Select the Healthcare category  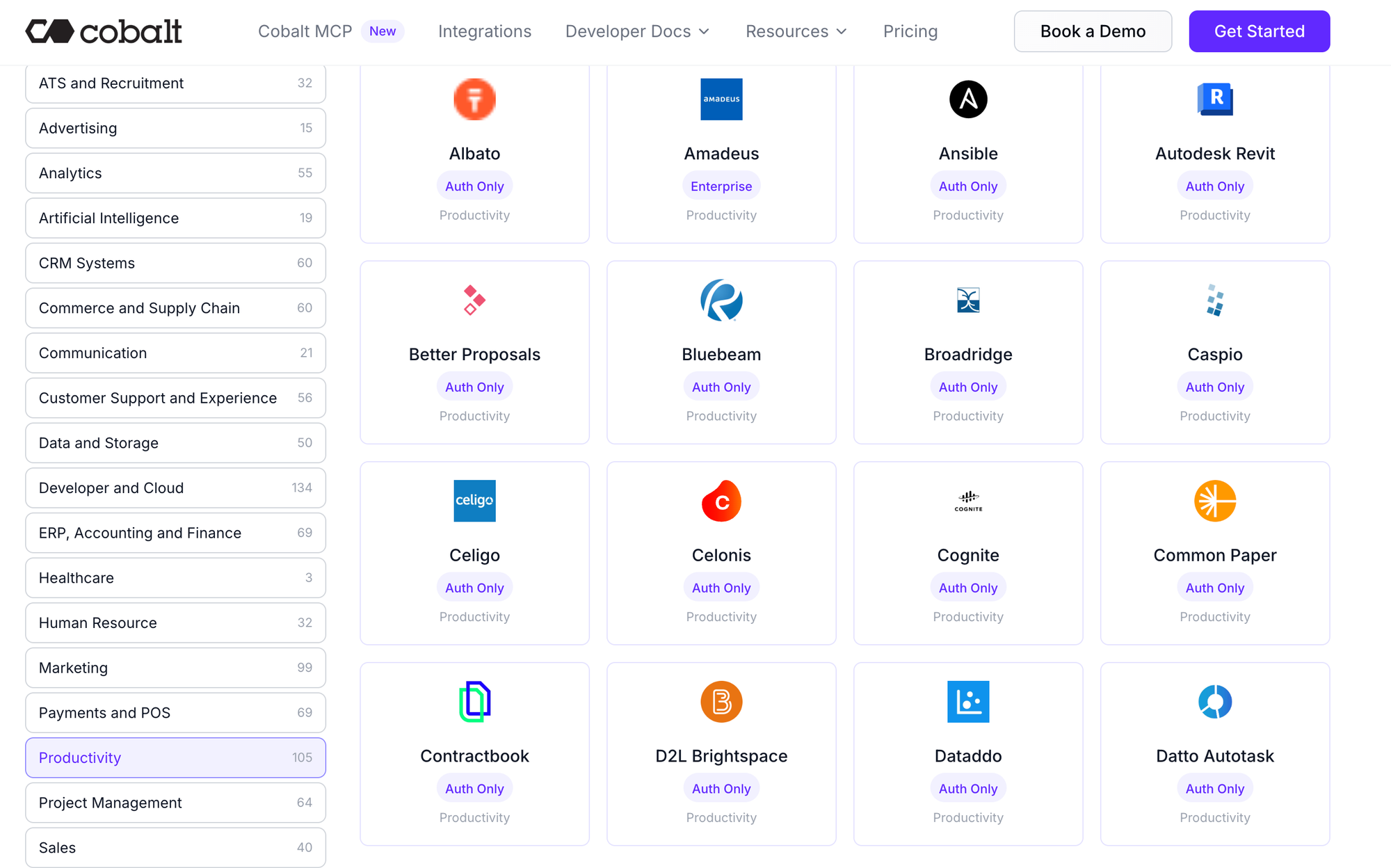(x=175, y=578)
